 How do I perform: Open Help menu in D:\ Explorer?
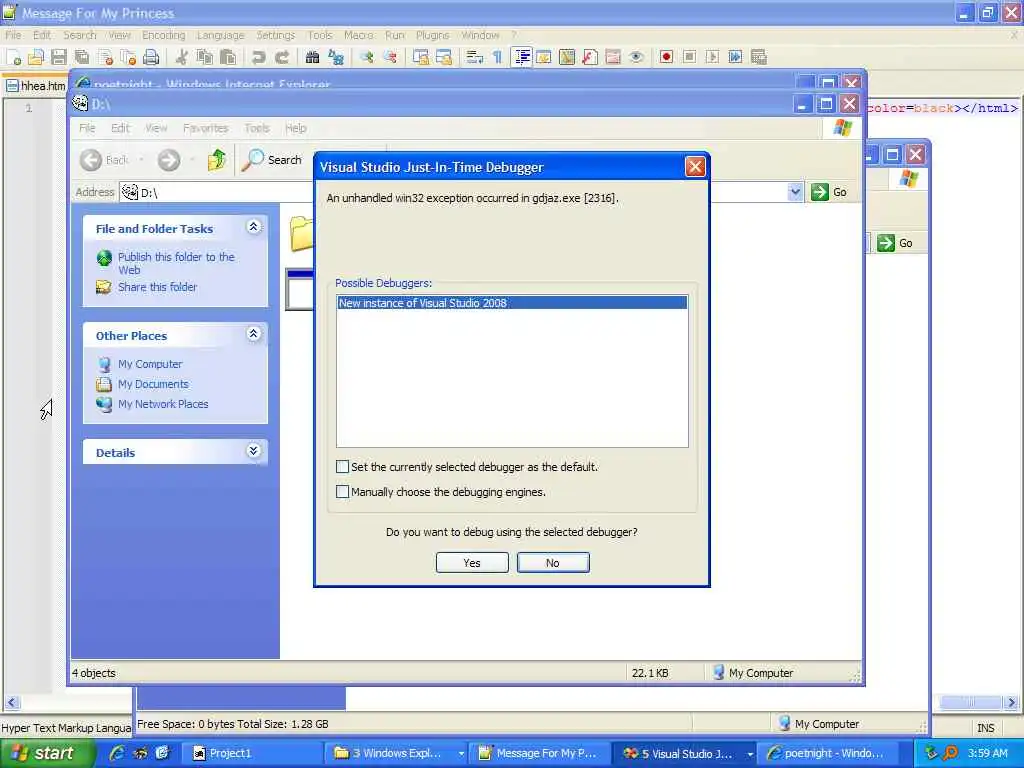pos(295,128)
